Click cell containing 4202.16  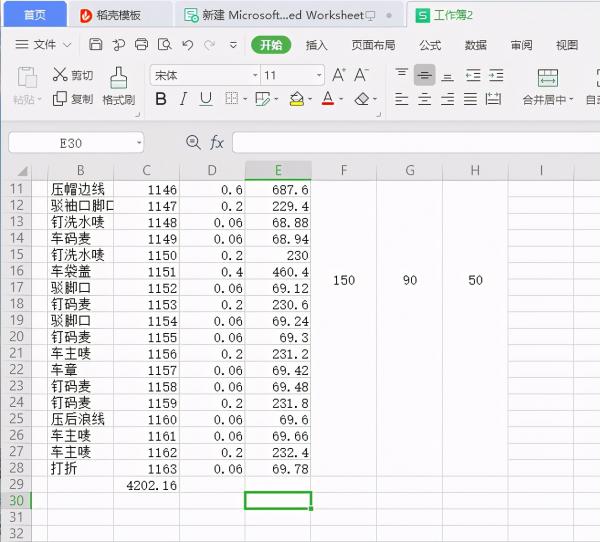click(147, 485)
